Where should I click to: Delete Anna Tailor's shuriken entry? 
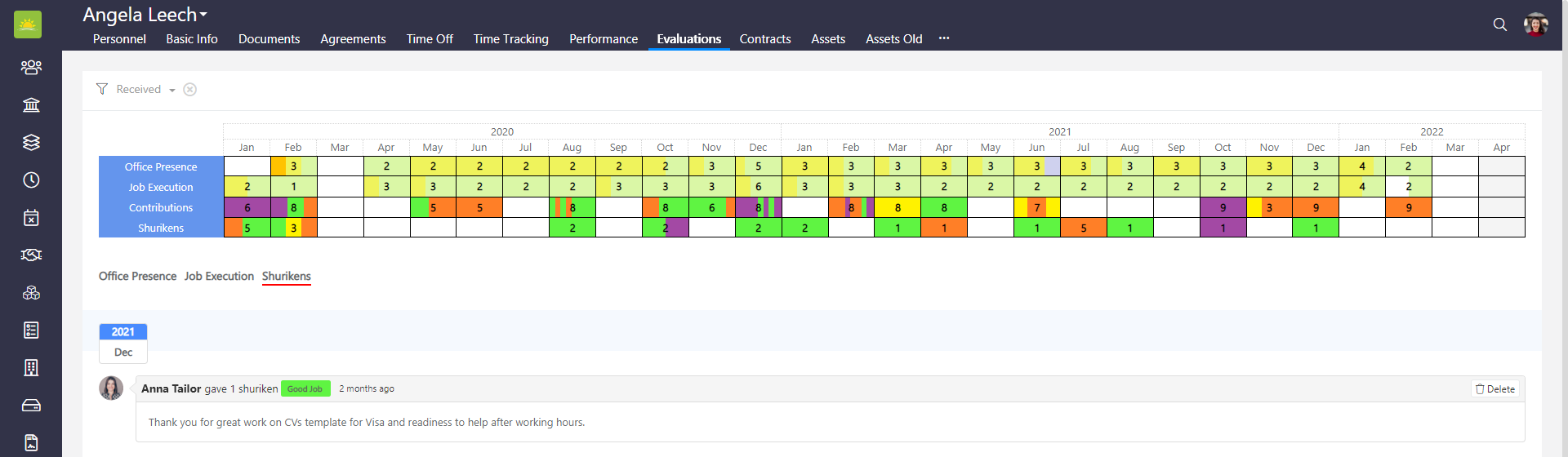pyautogui.click(x=1495, y=389)
